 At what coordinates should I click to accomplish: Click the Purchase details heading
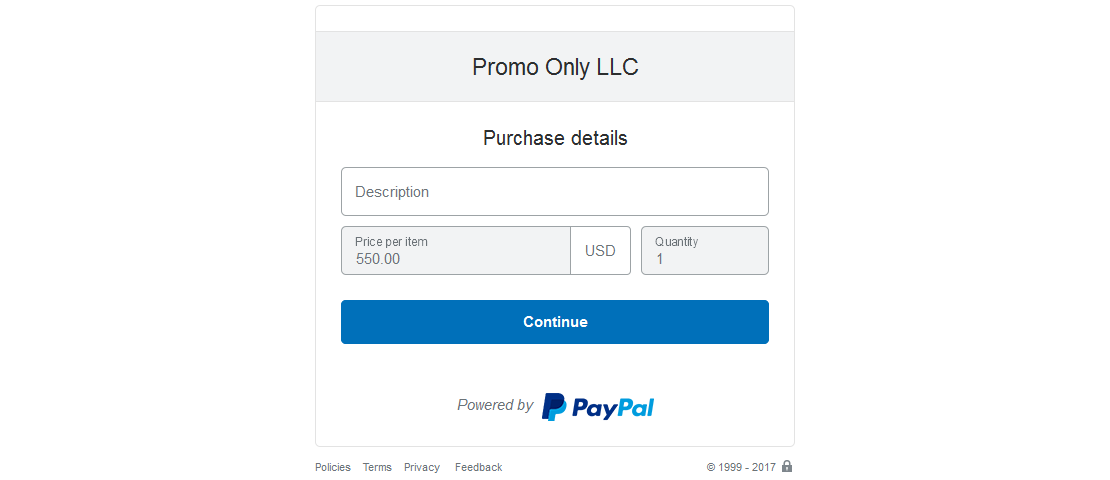[x=555, y=138]
